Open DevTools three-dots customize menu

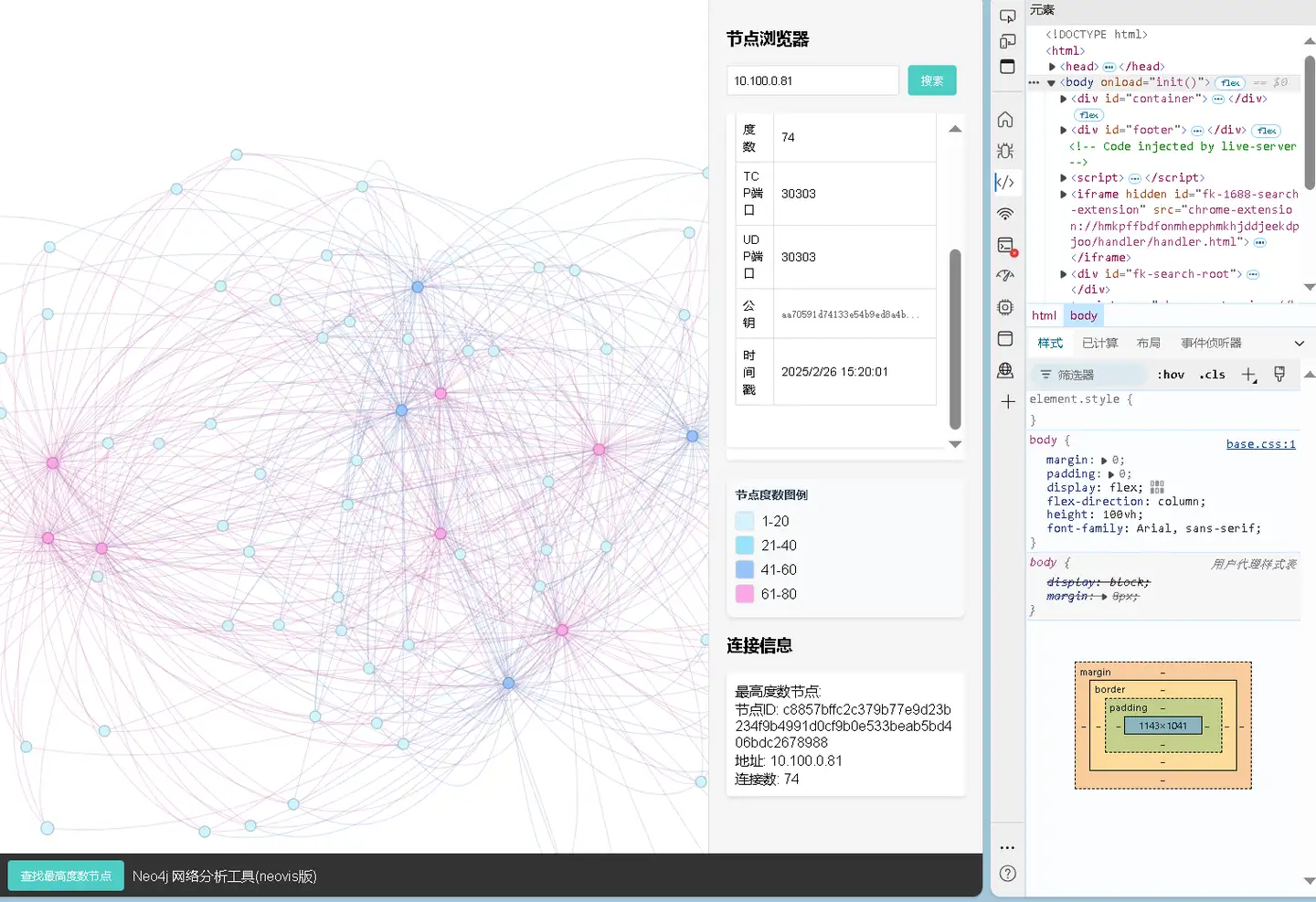1007,848
